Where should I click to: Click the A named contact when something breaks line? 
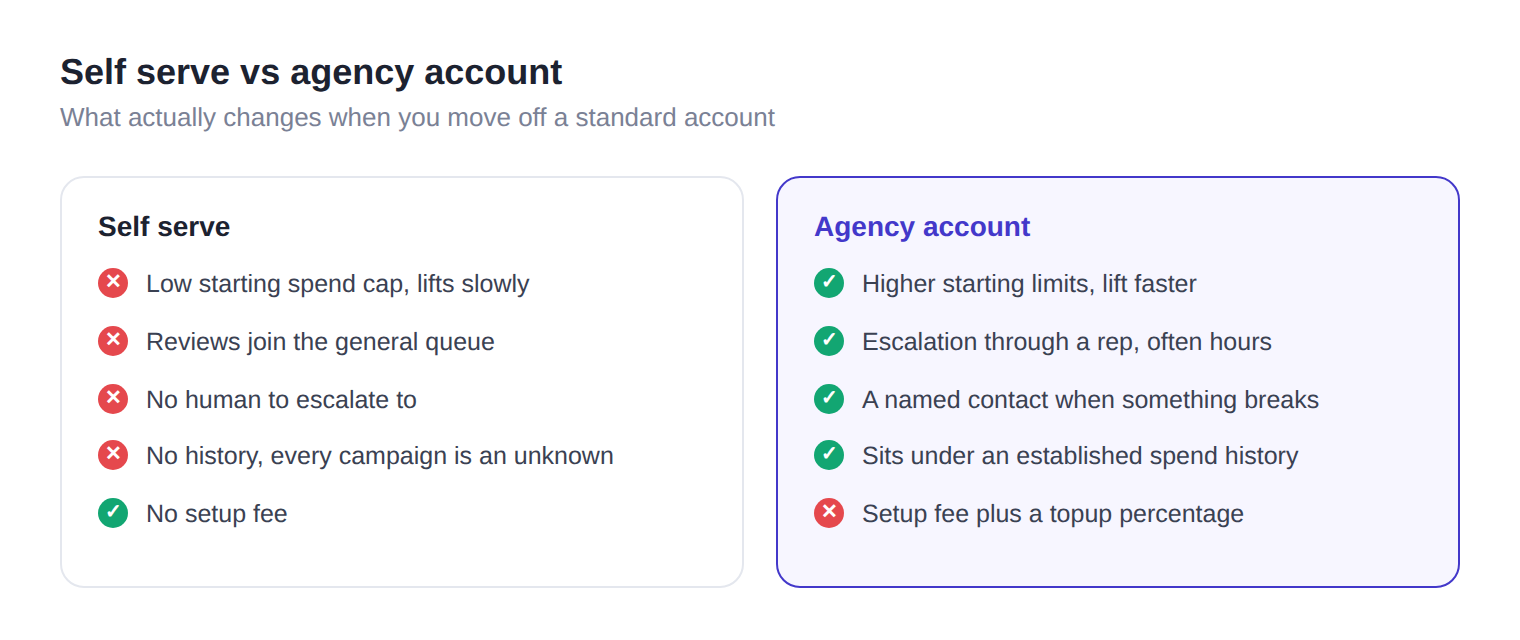coord(1090,400)
